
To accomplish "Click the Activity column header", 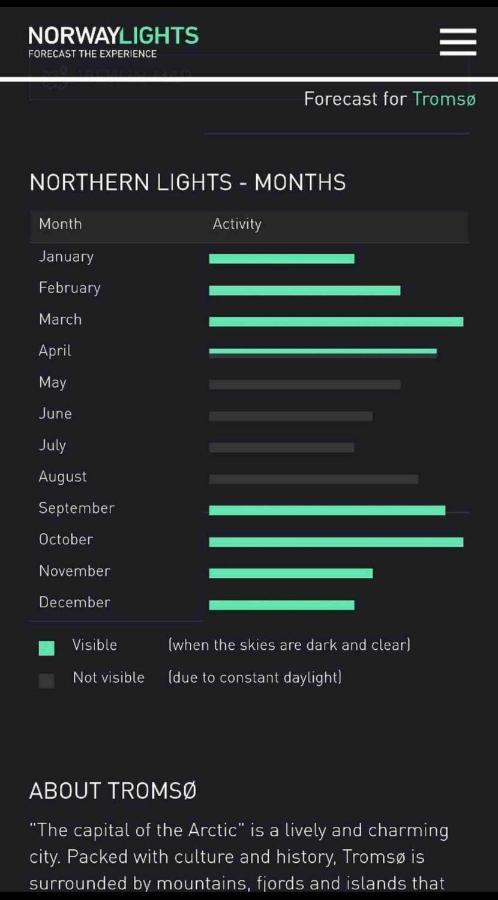I will coord(237,224).
